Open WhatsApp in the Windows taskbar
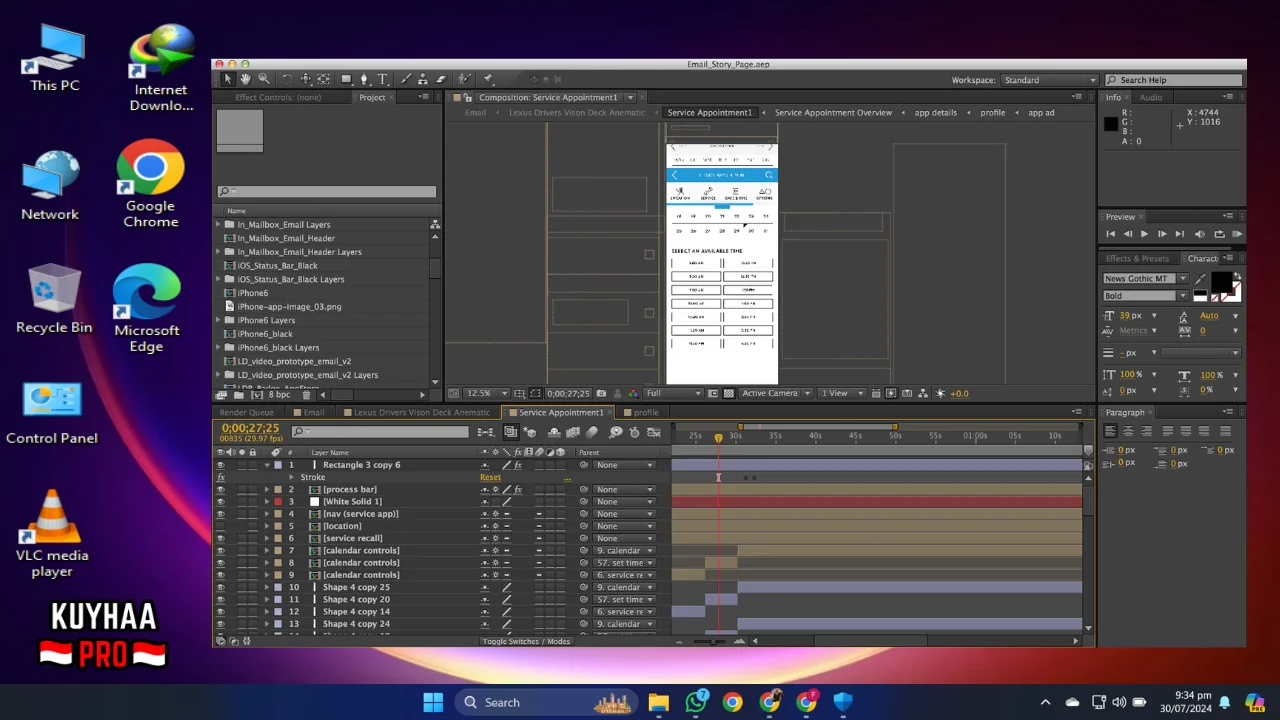Screen dimensions: 1280x720 (696, 702)
